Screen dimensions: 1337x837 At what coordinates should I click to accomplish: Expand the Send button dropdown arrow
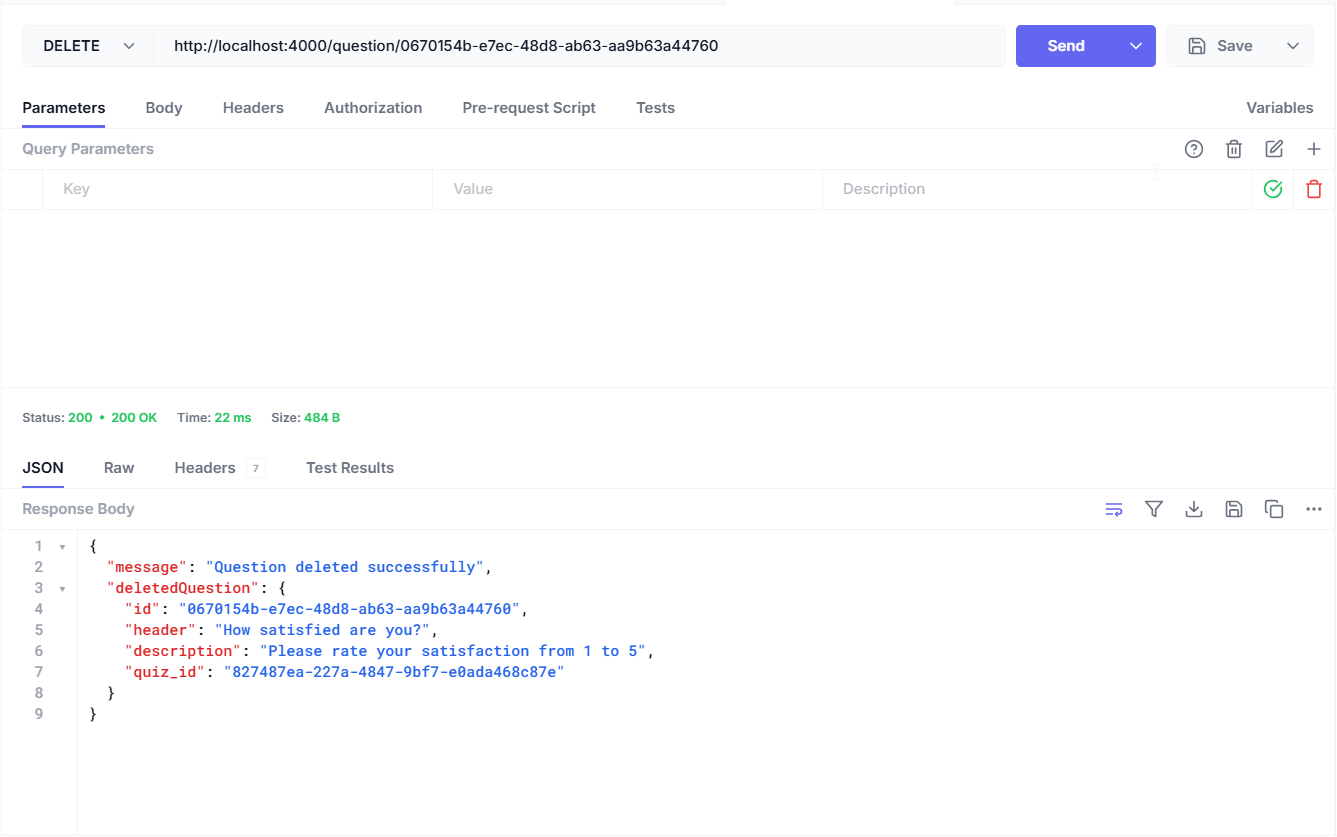point(1135,46)
